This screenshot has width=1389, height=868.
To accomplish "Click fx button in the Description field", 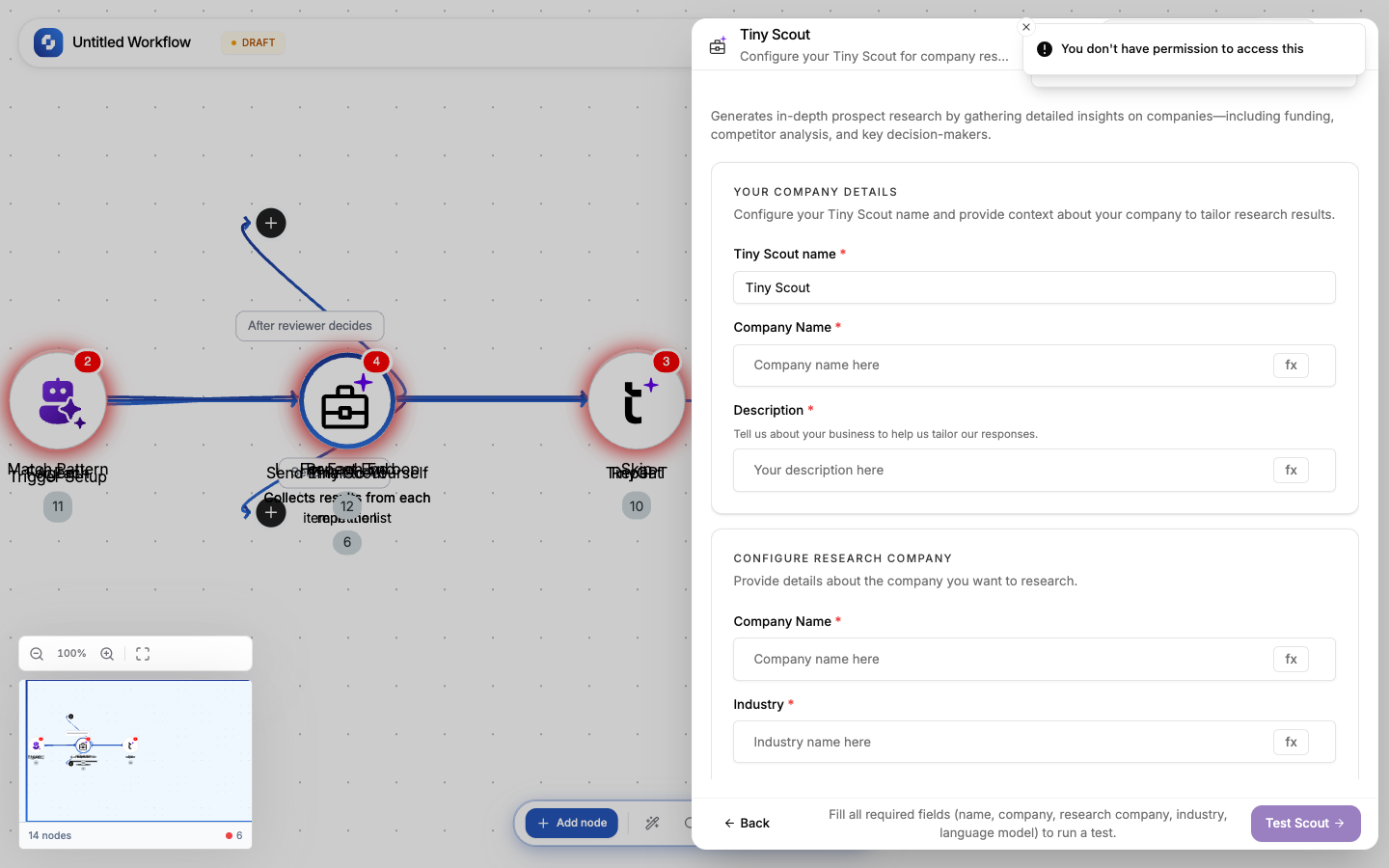I will tap(1291, 471).
